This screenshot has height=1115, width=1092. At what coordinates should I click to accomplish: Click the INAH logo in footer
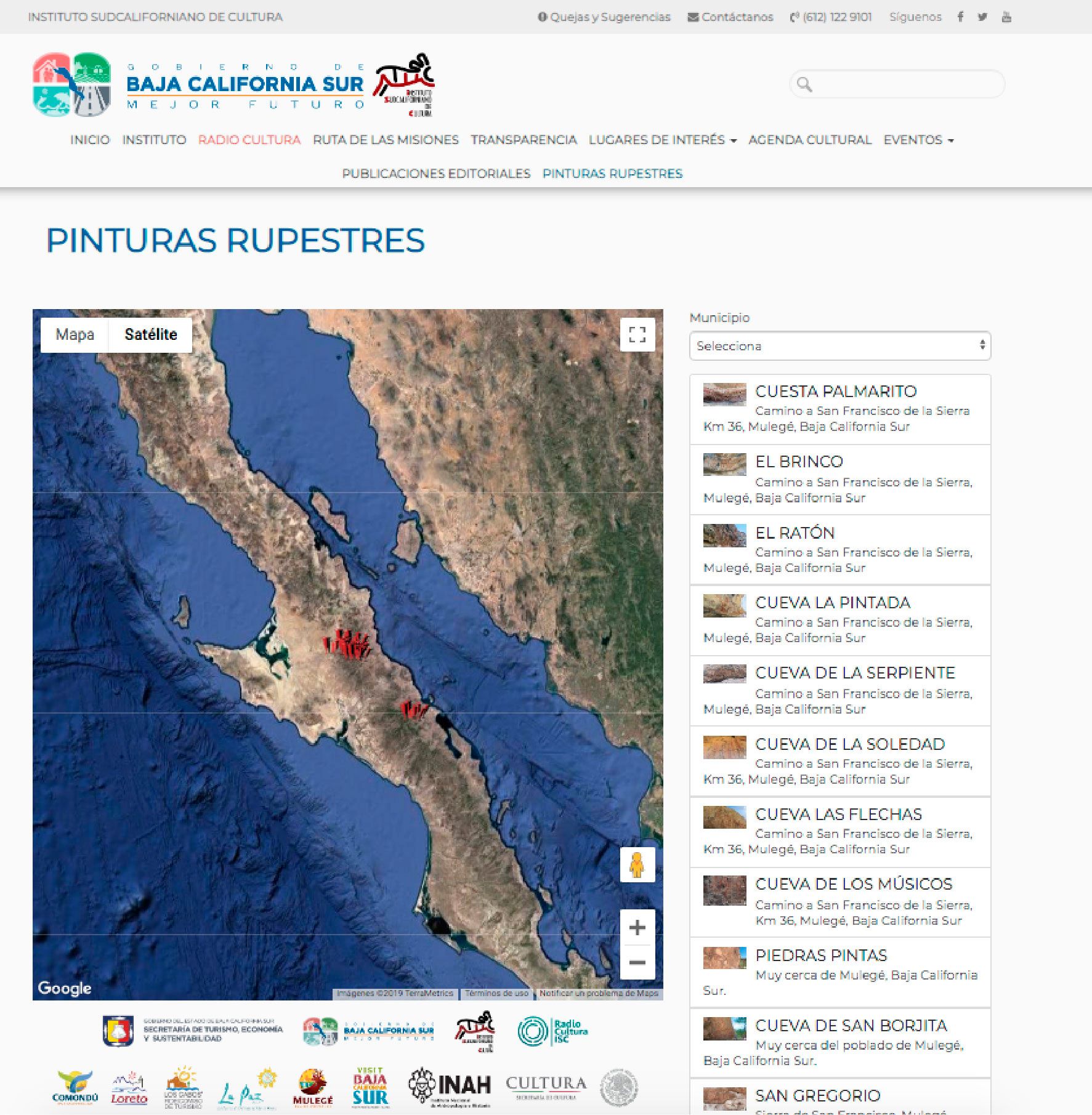coord(450,1087)
